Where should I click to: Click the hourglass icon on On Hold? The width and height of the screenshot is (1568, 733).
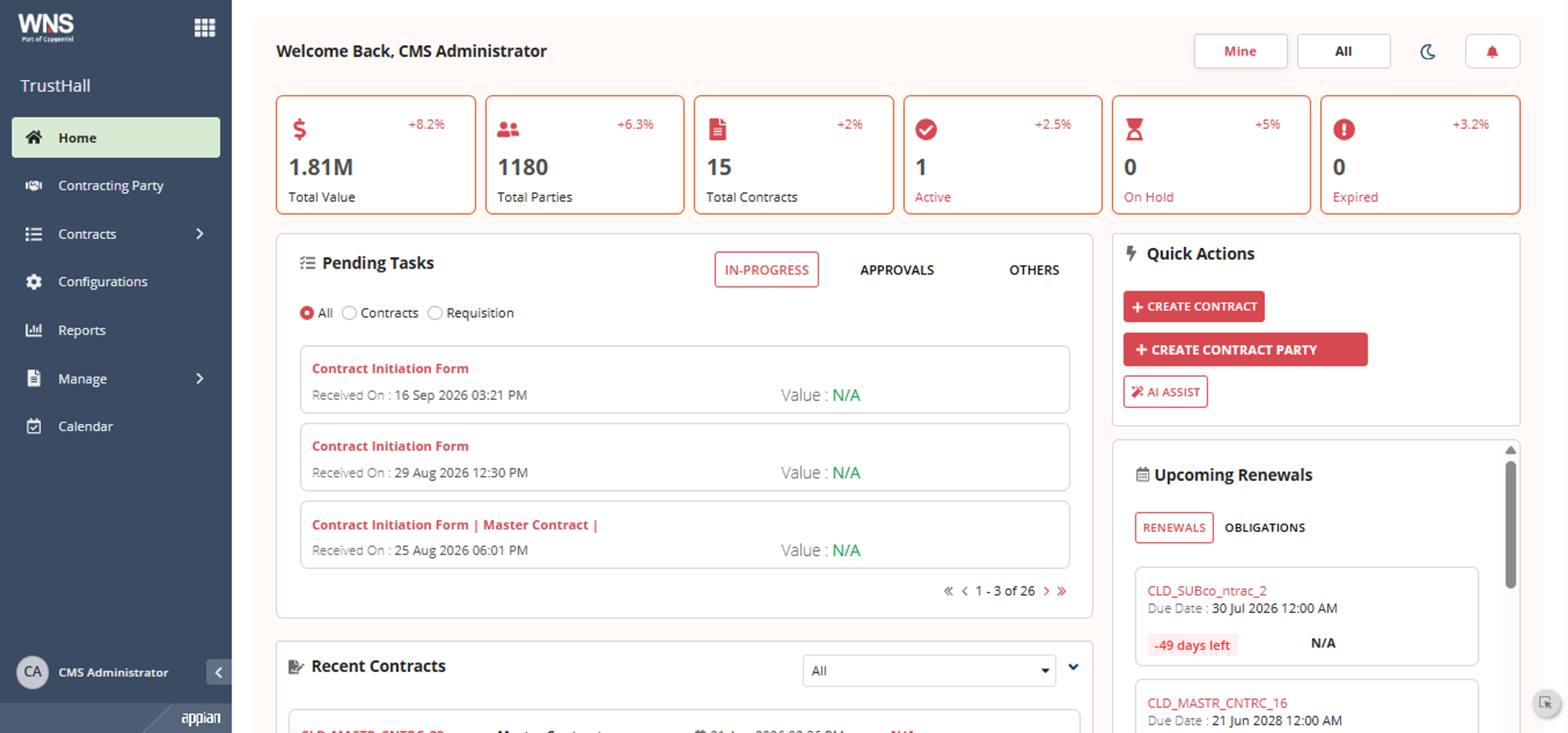1134,129
